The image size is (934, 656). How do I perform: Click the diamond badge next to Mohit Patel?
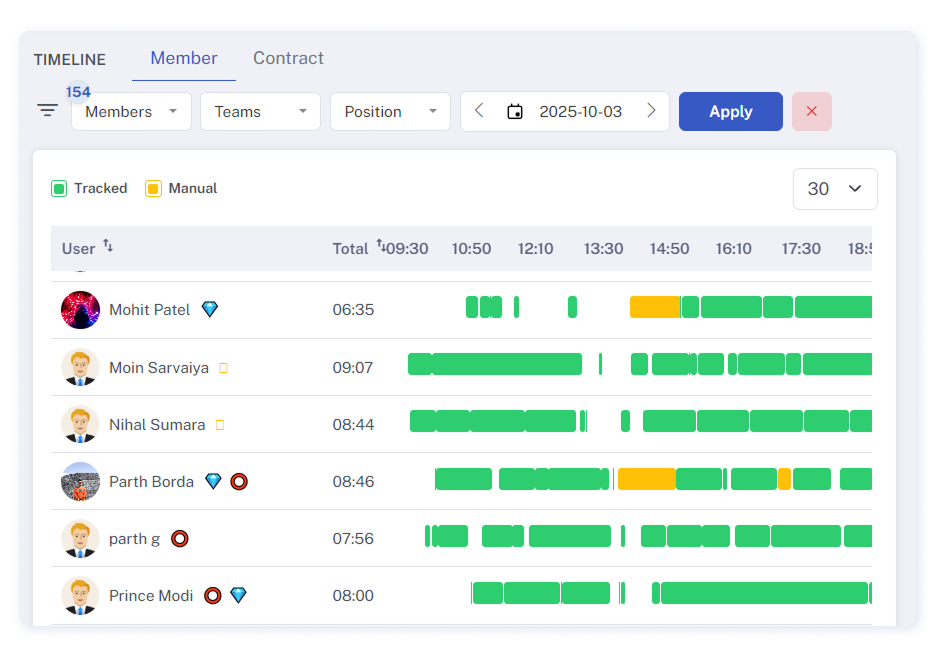pos(209,310)
